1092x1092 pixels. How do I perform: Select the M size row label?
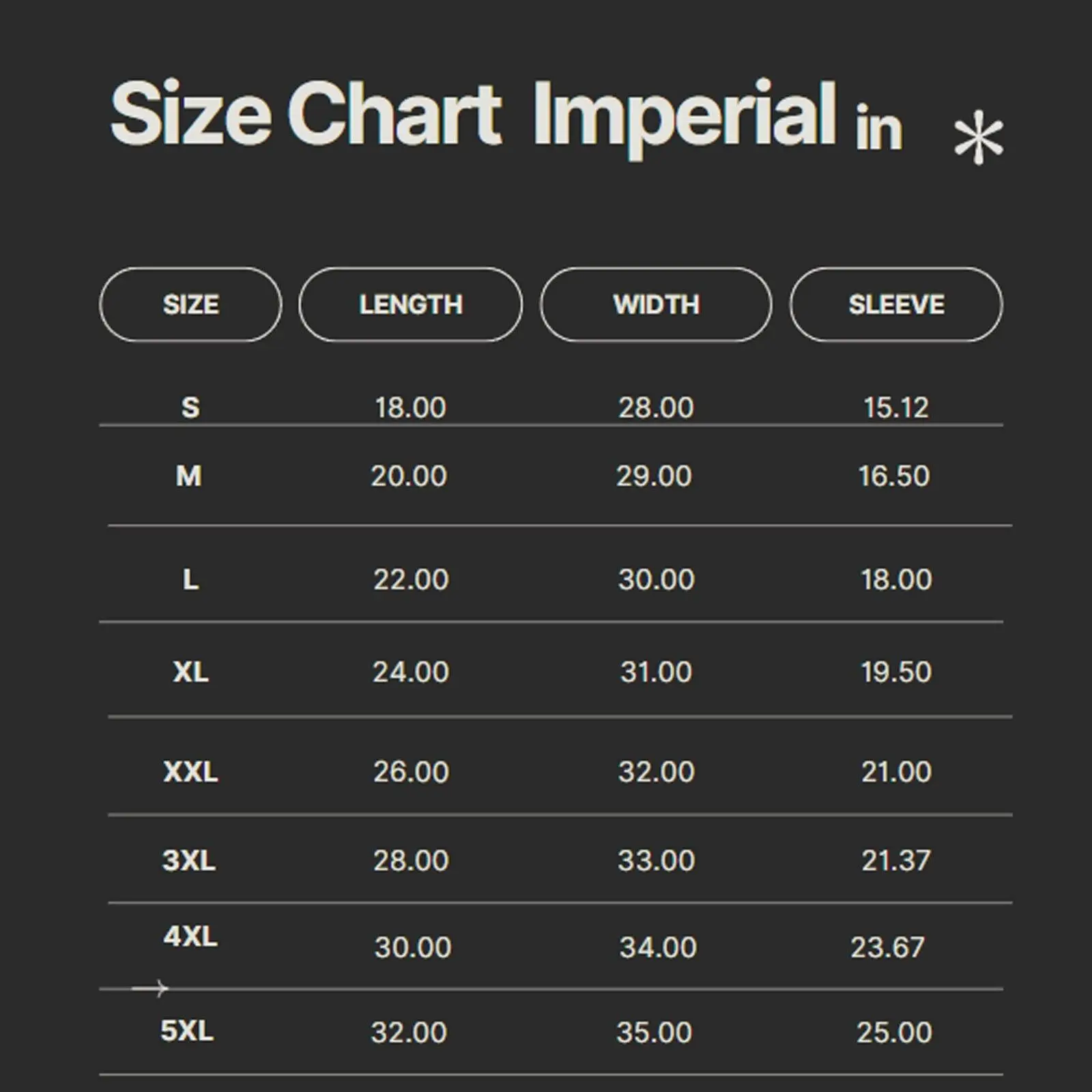pyautogui.click(x=189, y=476)
